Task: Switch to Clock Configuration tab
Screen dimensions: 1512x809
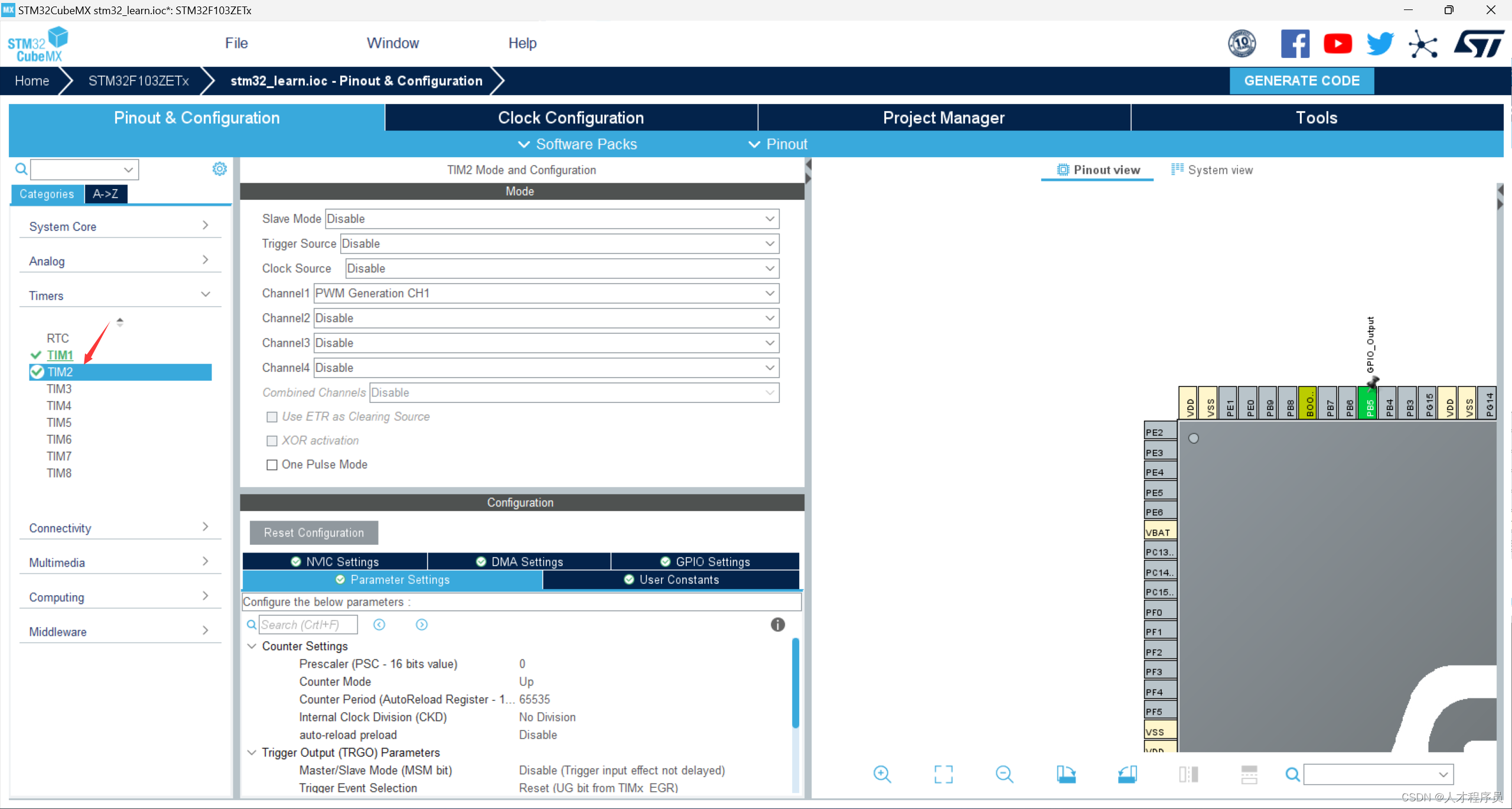Action: tap(571, 117)
